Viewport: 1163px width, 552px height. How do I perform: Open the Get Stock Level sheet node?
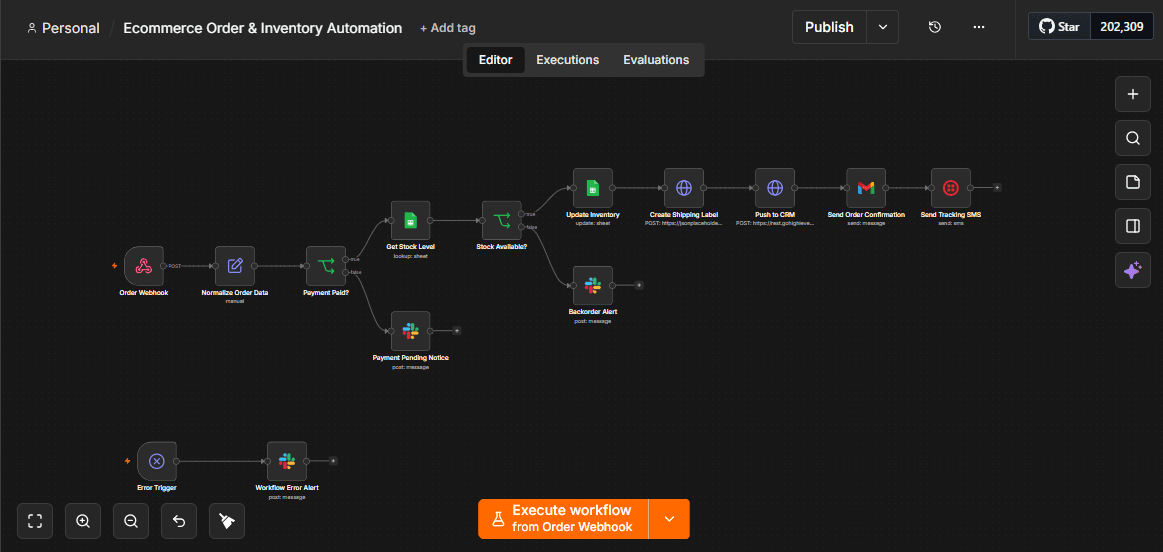tap(410, 220)
